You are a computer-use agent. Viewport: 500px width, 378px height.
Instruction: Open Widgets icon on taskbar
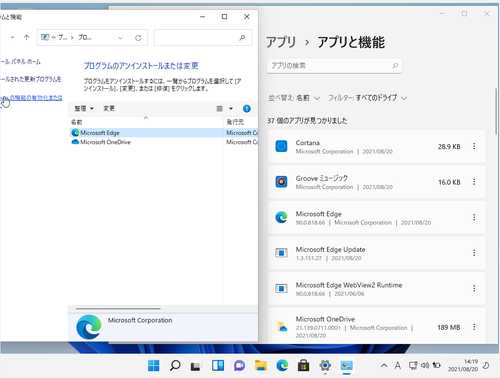point(218,366)
